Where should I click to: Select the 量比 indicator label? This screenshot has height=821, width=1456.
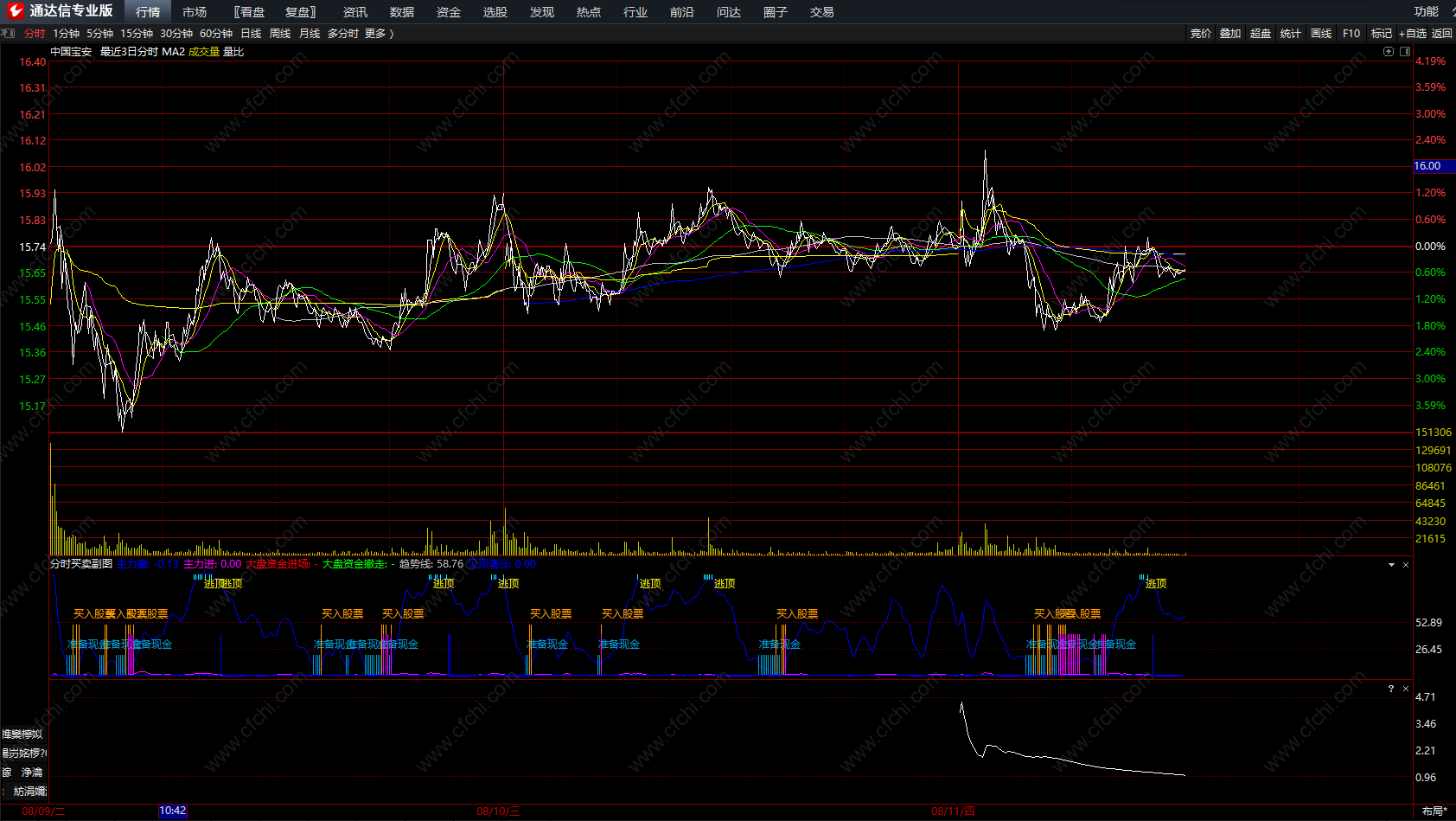(233, 52)
